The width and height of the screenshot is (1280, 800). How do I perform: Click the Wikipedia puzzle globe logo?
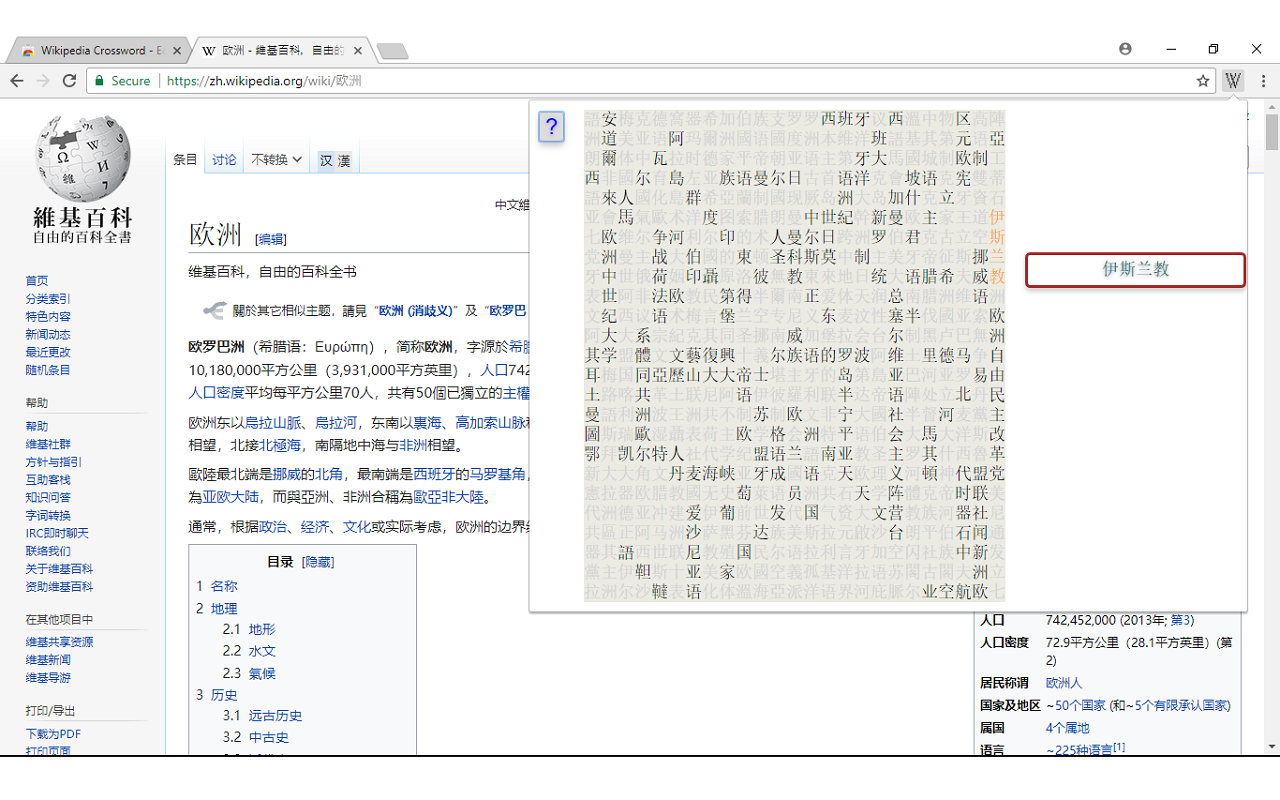point(82,158)
